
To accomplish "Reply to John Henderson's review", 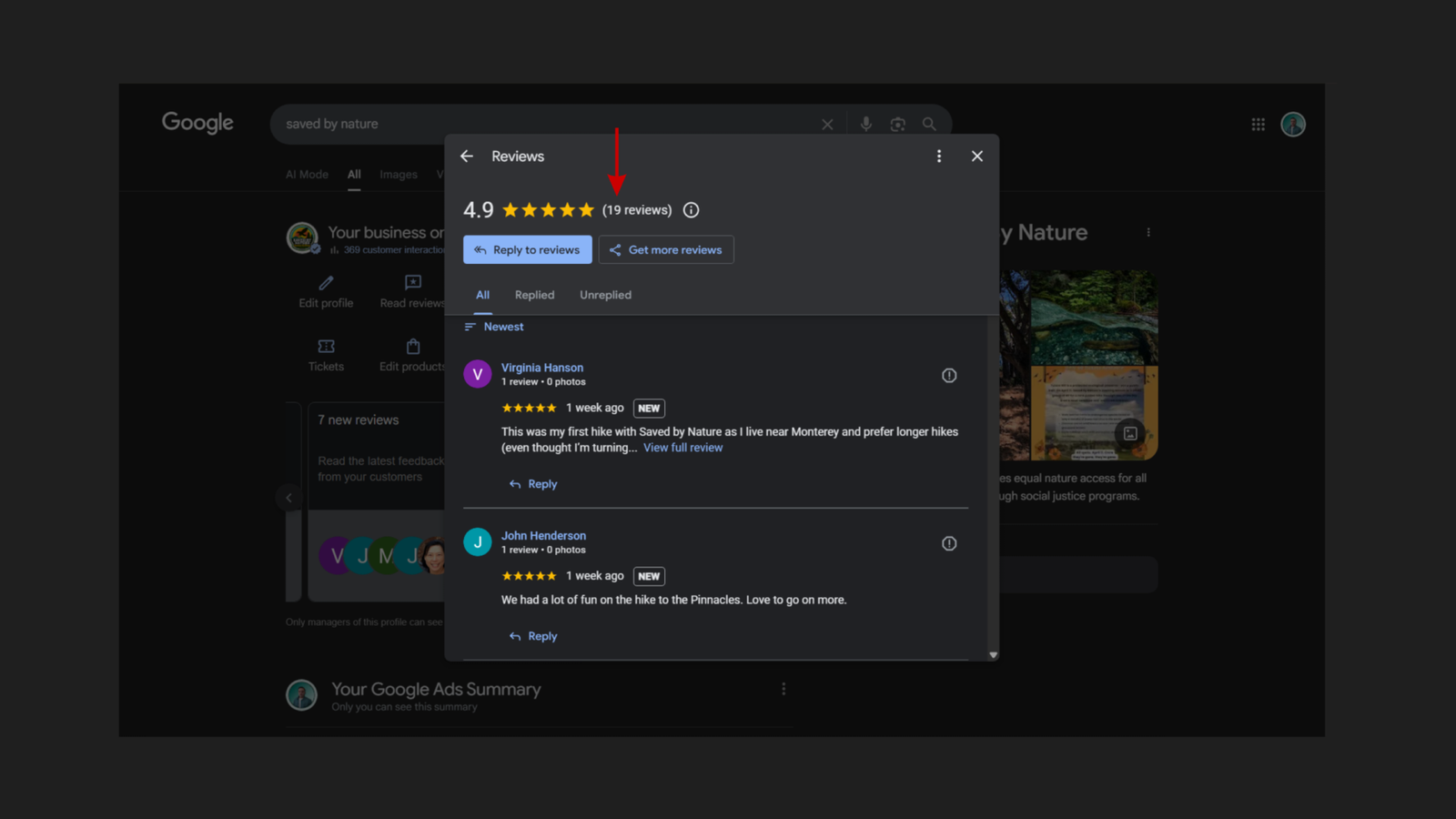I will coord(534,636).
